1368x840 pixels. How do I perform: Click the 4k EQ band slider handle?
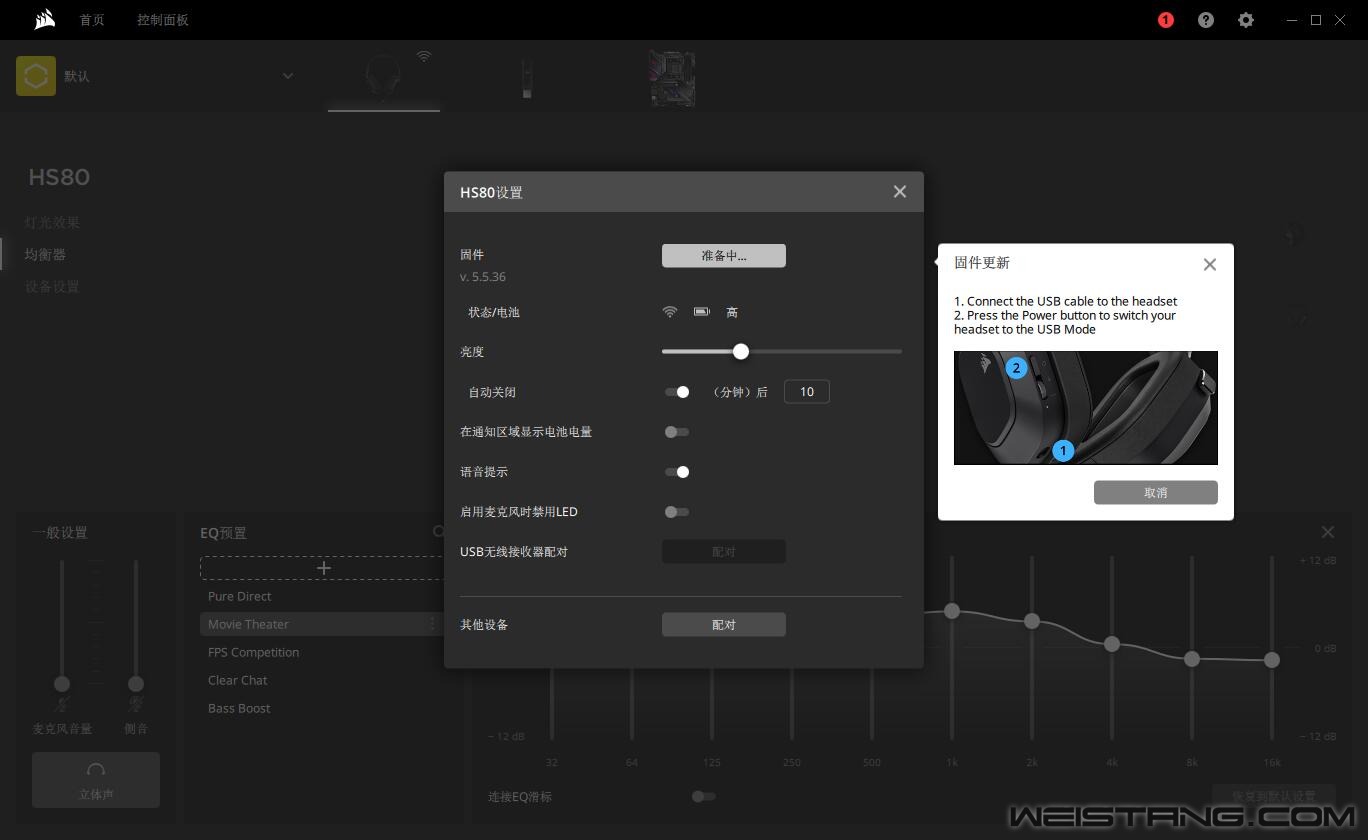point(1112,644)
